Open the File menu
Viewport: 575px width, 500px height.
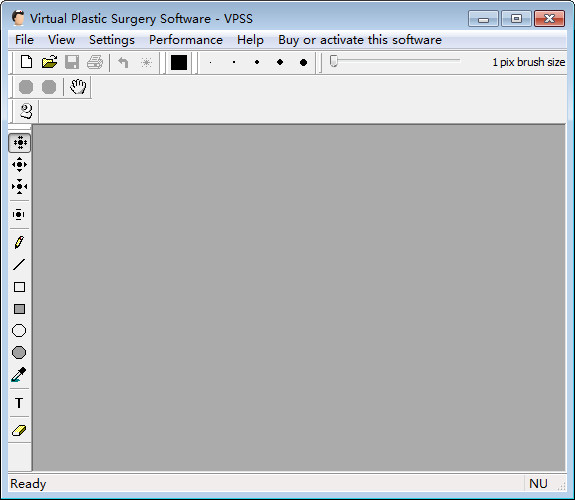coord(24,40)
